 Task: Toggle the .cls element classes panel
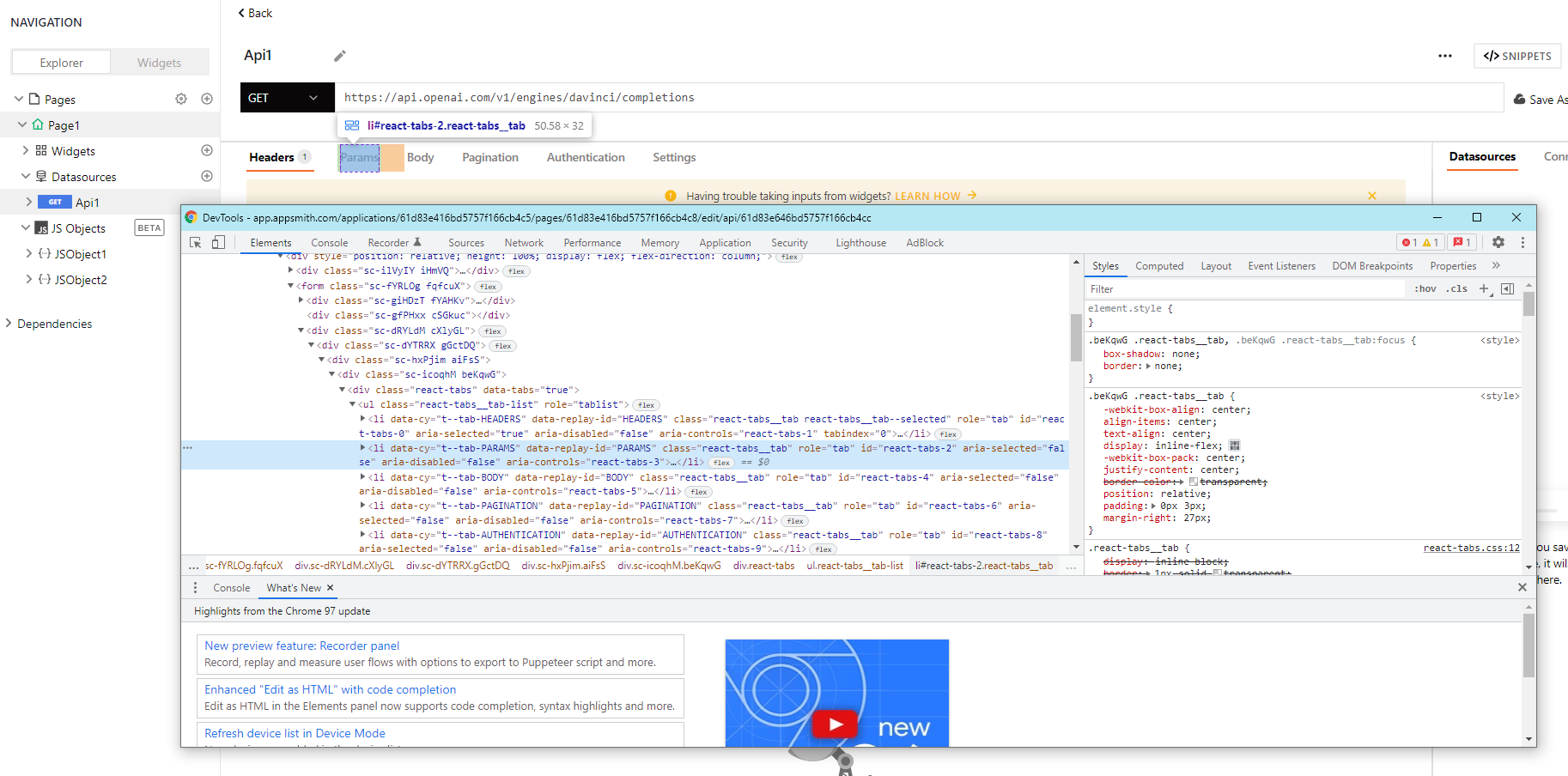tap(1456, 289)
